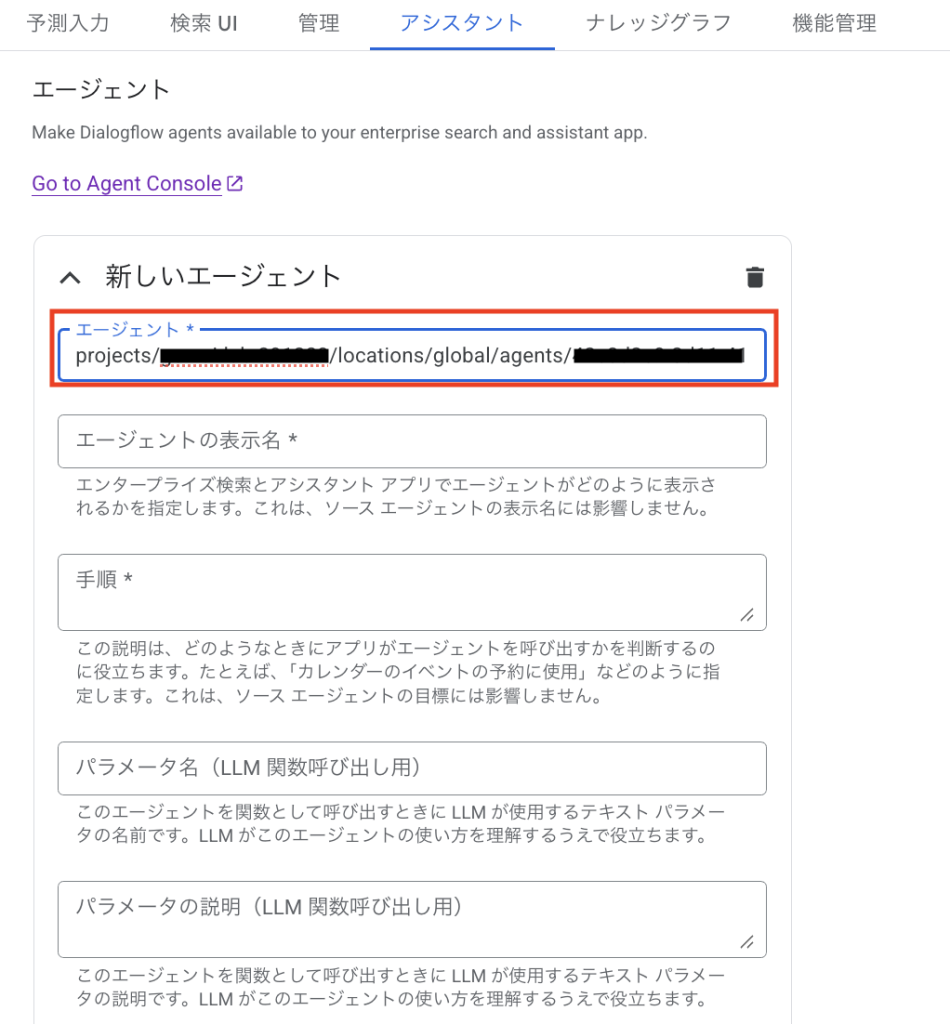Viewport: 950px width, 1024px height.
Task: Click the Make Dialogflow agents available description
Action: pos(339,133)
